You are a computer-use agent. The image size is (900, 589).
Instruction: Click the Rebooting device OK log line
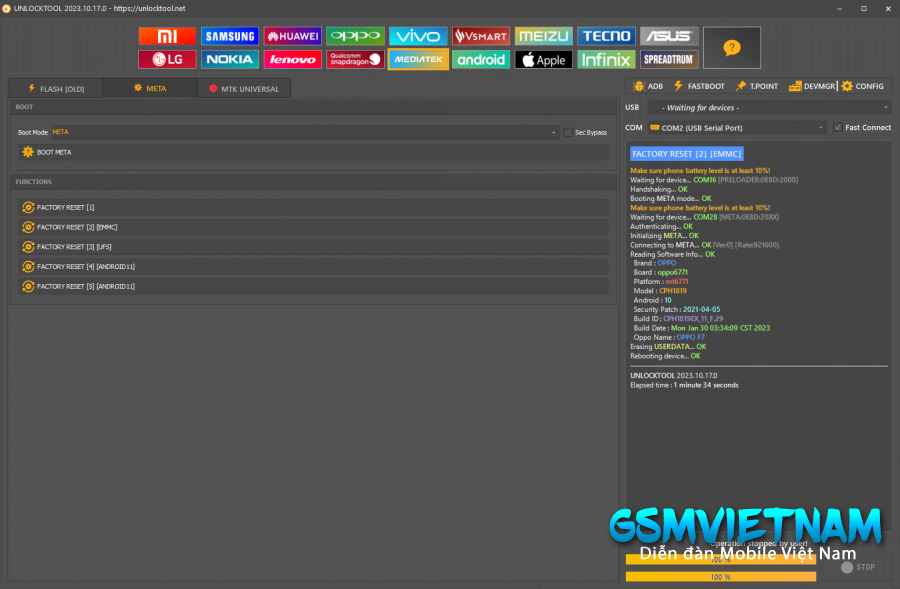(x=665, y=356)
